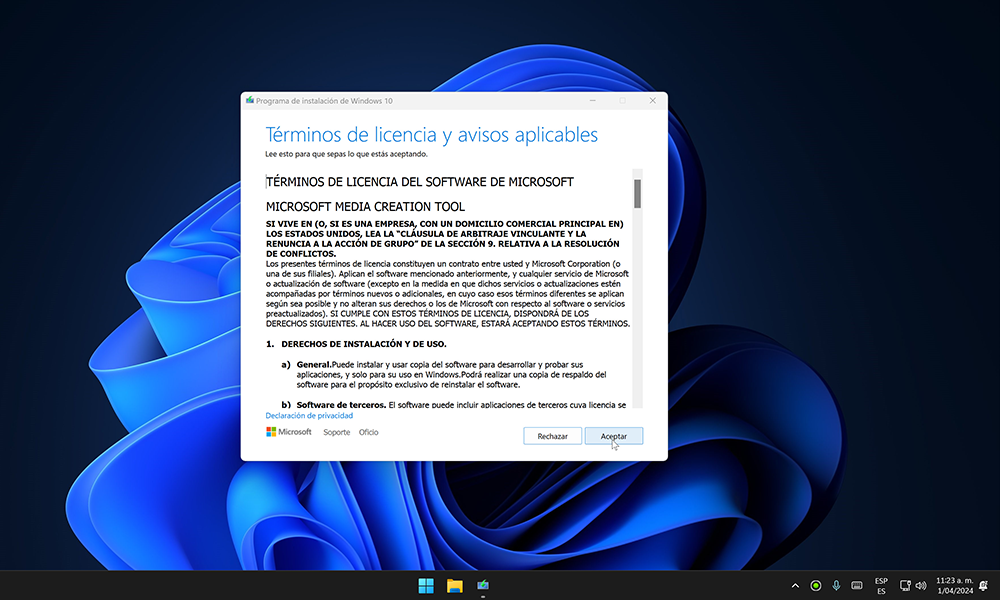Open the Windows Start menu
The height and width of the screenshot is (600, 1000).
click(426, 585)
